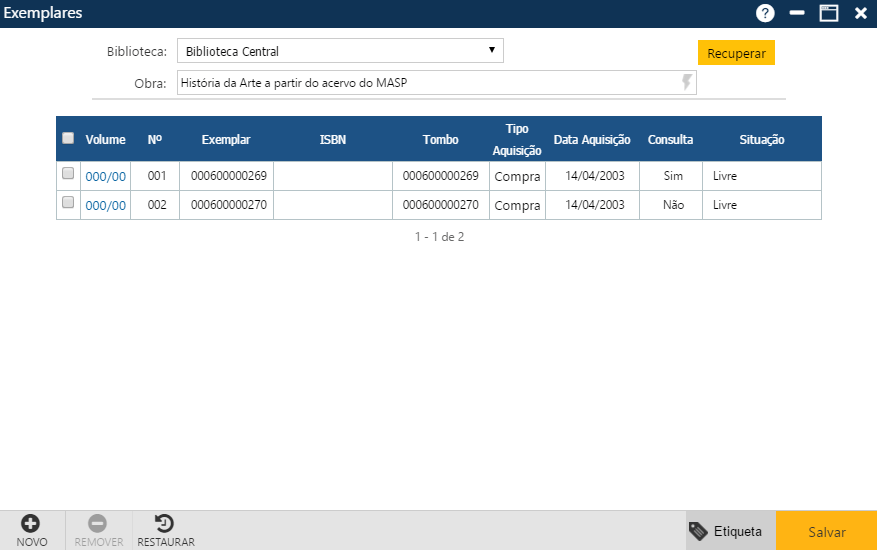Click the lightning bolt icon in Obra field
Viewport: 877px width, 550px height.
(x=686, y=83)
